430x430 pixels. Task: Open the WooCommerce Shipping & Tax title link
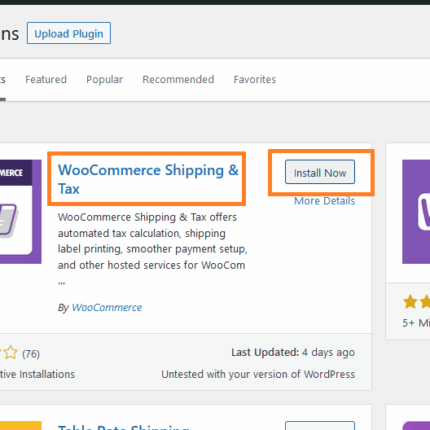coord(148,180)
